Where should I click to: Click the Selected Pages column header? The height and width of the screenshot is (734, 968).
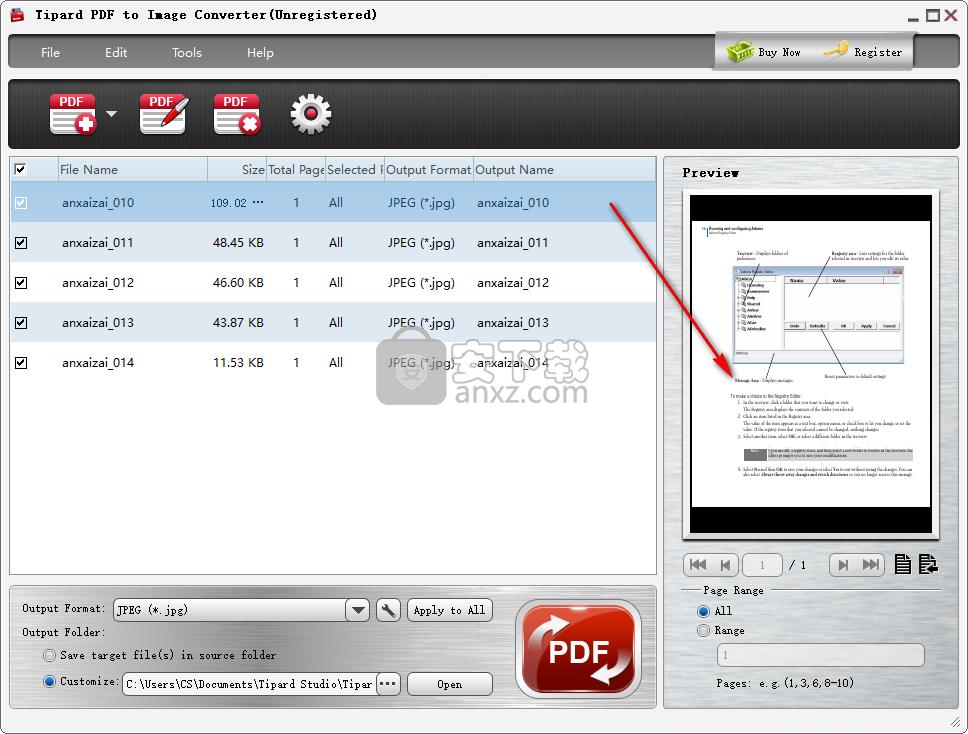click(x=354, y=169)
